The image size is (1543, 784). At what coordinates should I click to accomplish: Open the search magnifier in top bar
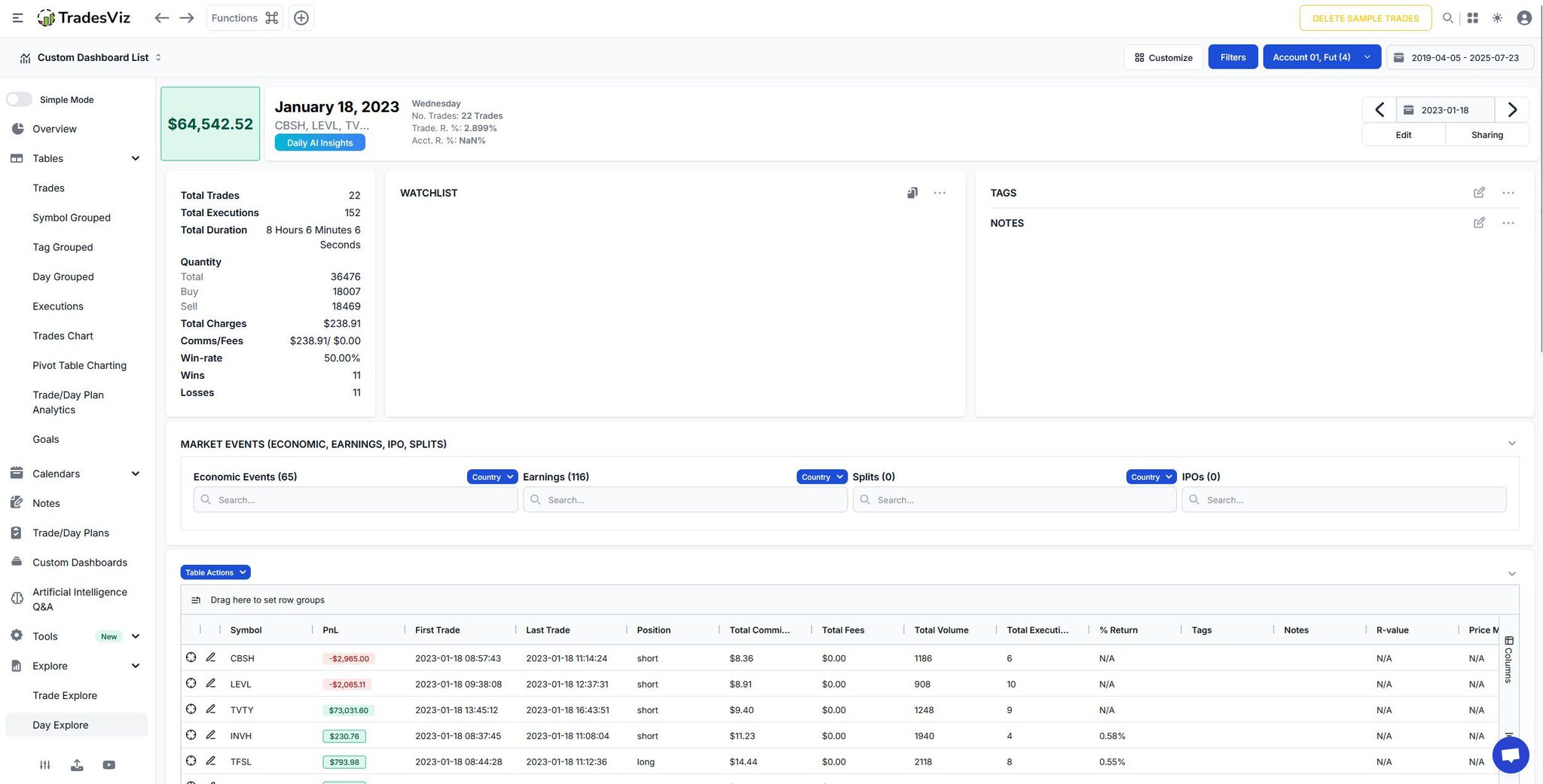(x=1447, y=18)
